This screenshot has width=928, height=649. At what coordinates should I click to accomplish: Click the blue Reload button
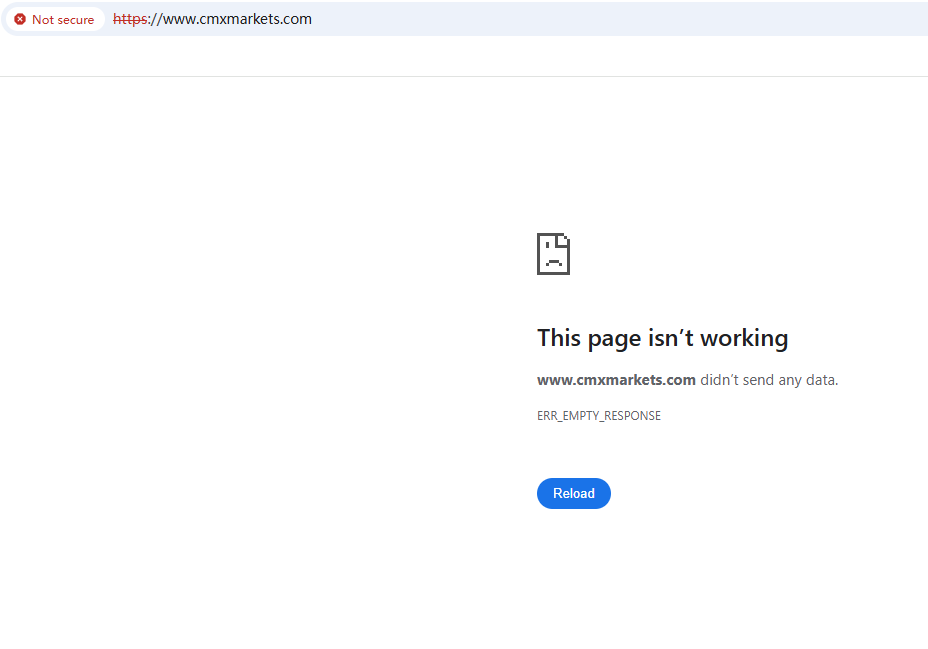coord(573,493)
